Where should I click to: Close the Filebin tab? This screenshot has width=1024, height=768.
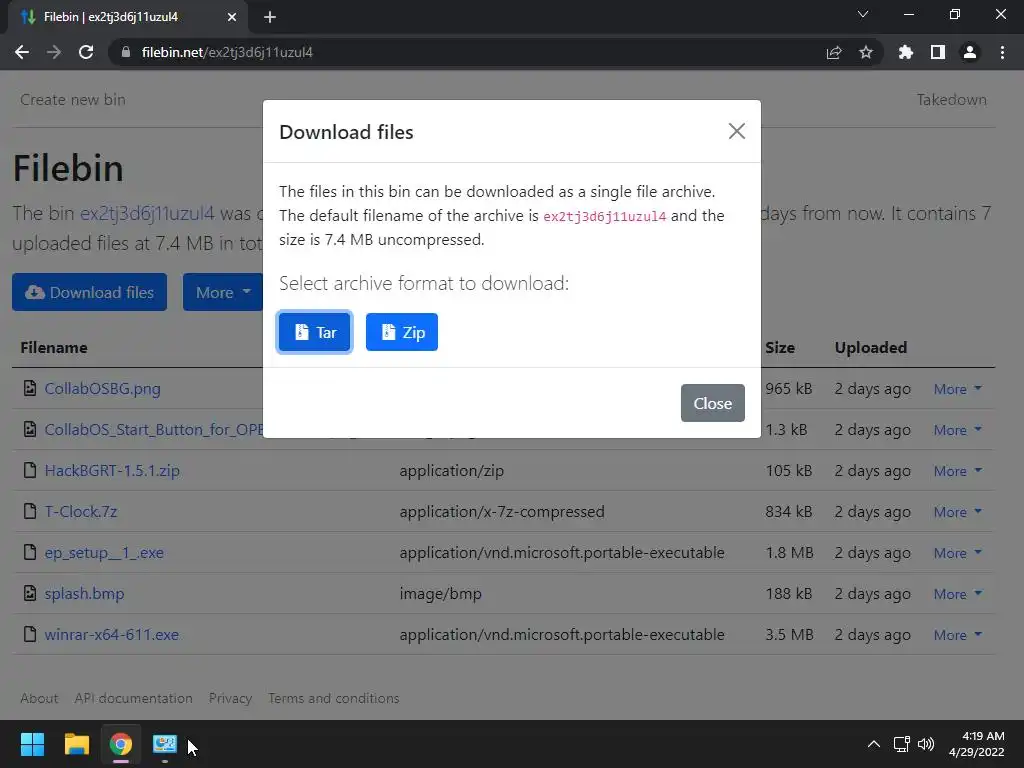(232, 17)
